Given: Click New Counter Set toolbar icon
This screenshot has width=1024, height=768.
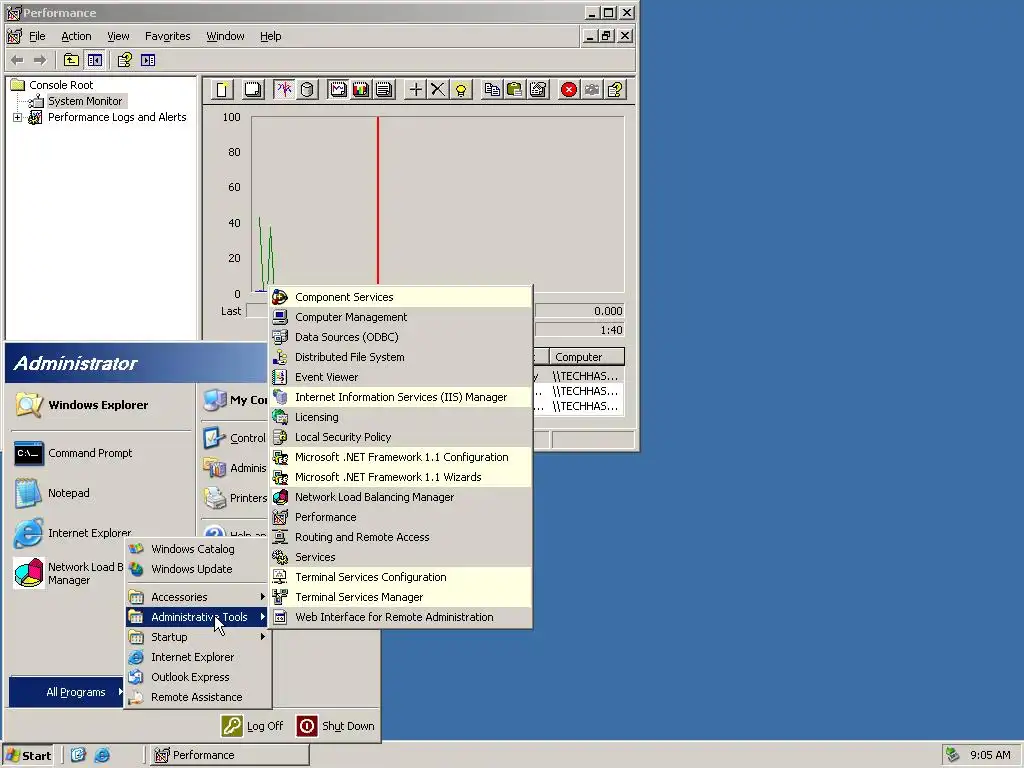Looking at the screenshot, I should click(222, 89).
